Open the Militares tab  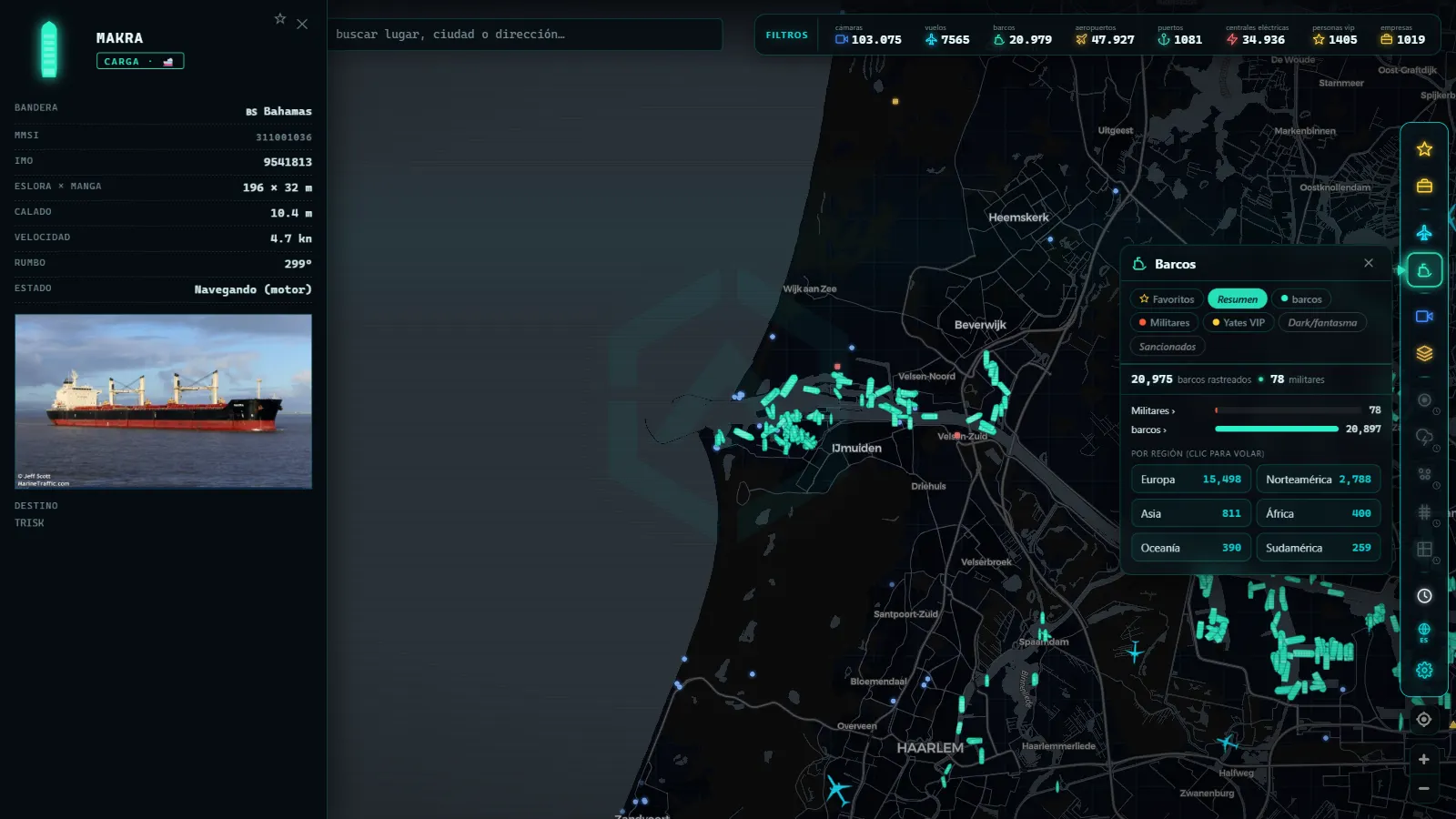(x=1164, y=323)
